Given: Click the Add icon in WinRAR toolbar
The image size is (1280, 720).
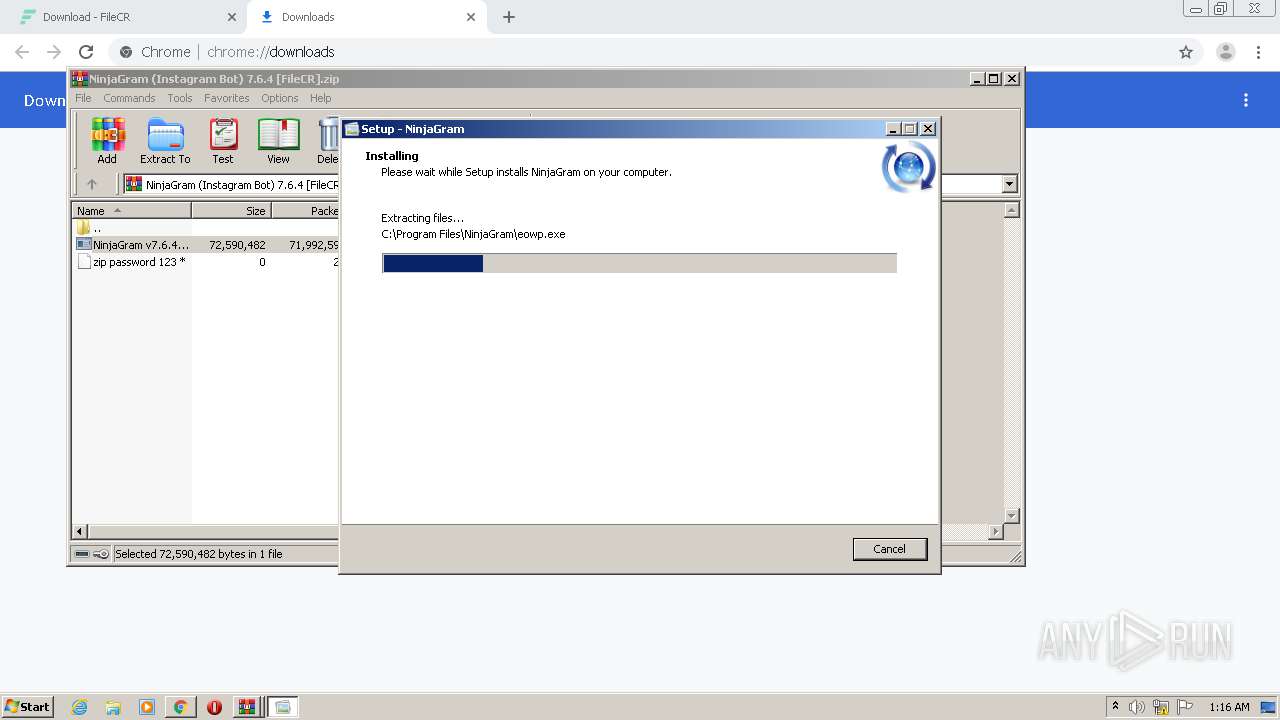Looking at the screenshot, I should pos(107,141).
